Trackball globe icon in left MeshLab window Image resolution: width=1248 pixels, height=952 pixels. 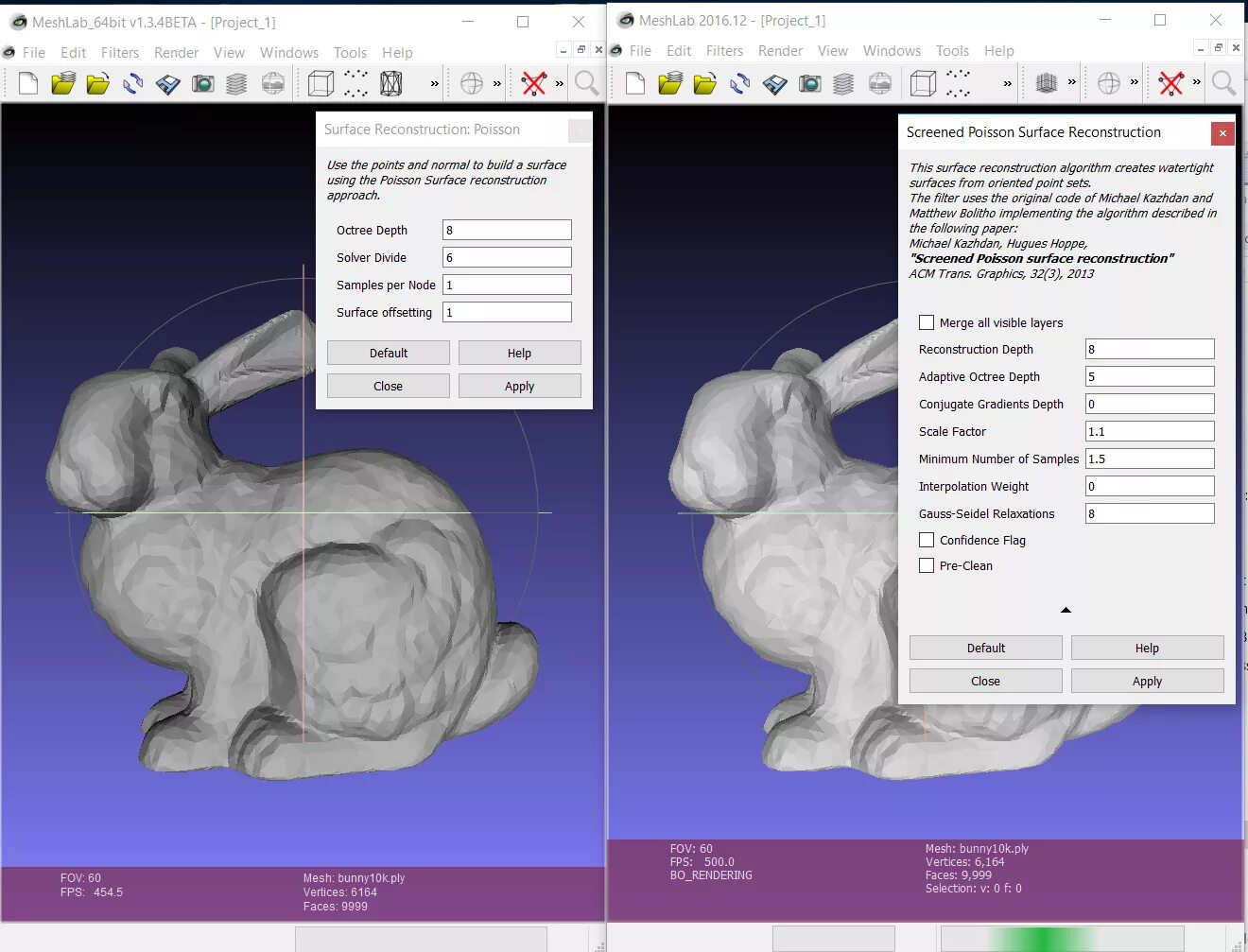472,84
